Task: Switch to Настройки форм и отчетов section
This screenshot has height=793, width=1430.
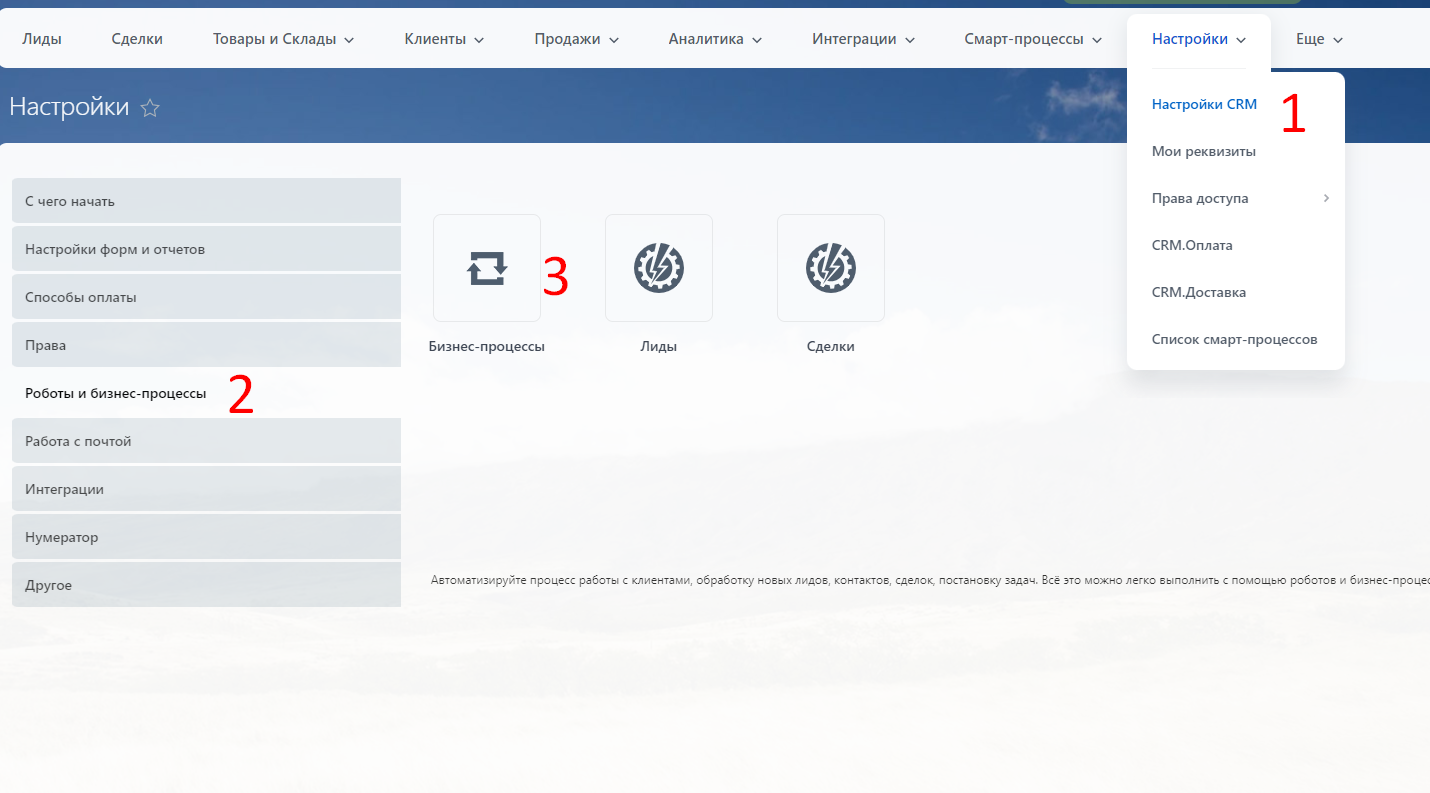Action: [206, 249]
